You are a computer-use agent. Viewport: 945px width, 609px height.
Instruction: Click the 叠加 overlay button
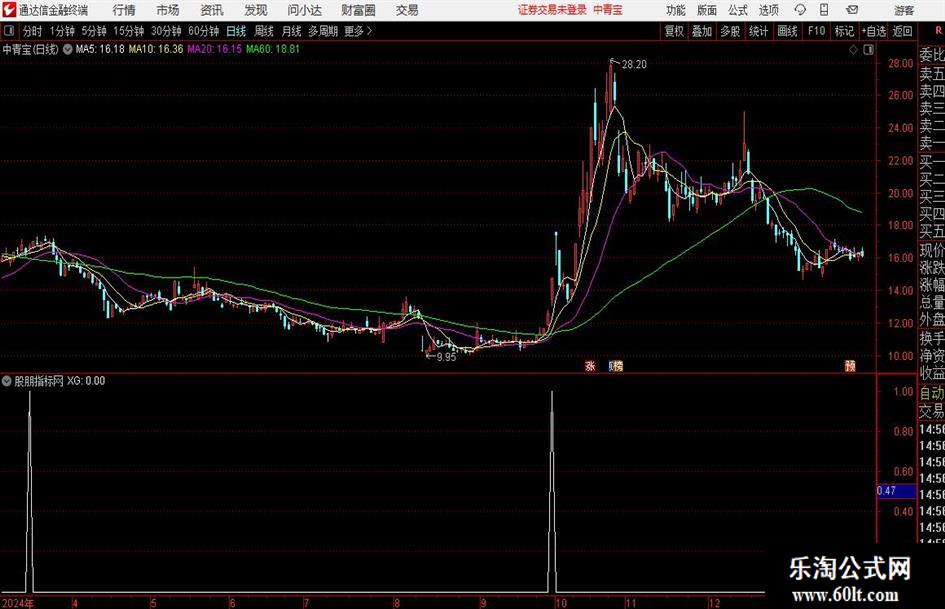(x=702, y=31)
